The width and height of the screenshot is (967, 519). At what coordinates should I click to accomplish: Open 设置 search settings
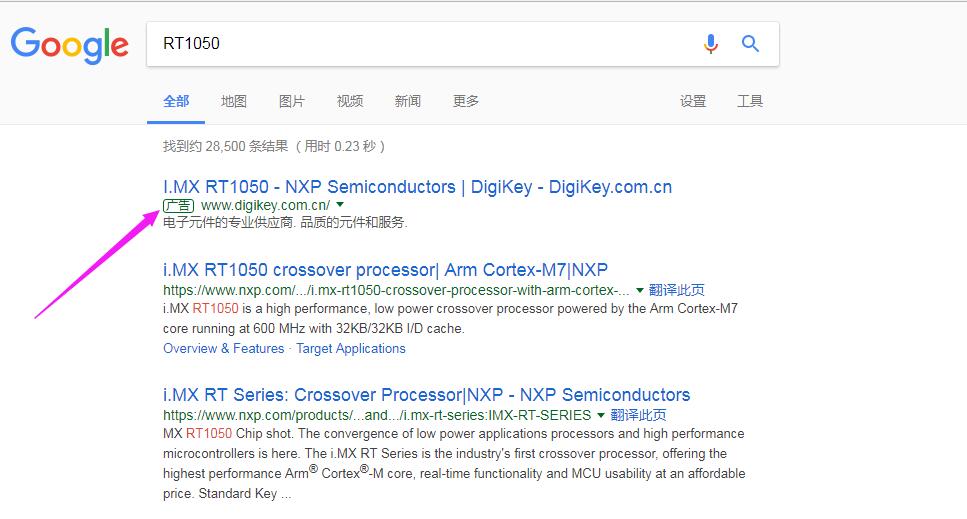coord(693,101)
